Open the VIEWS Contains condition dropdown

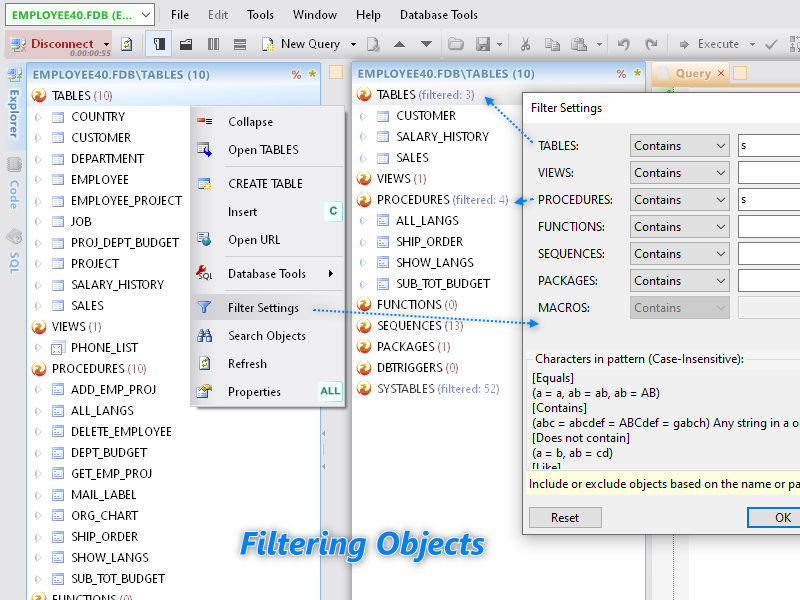point(680,172)
